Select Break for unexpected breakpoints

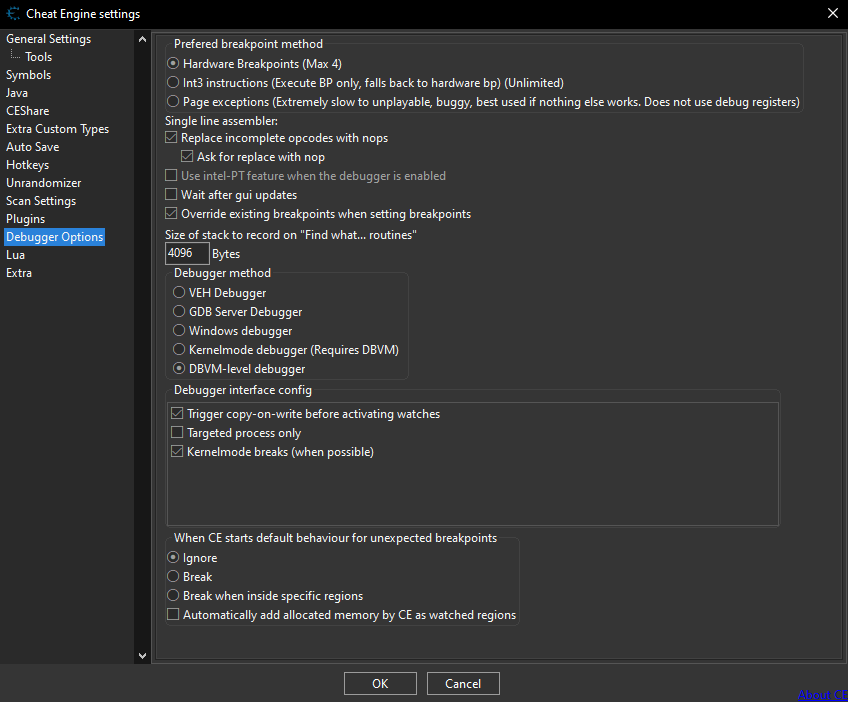pos(173,577)
